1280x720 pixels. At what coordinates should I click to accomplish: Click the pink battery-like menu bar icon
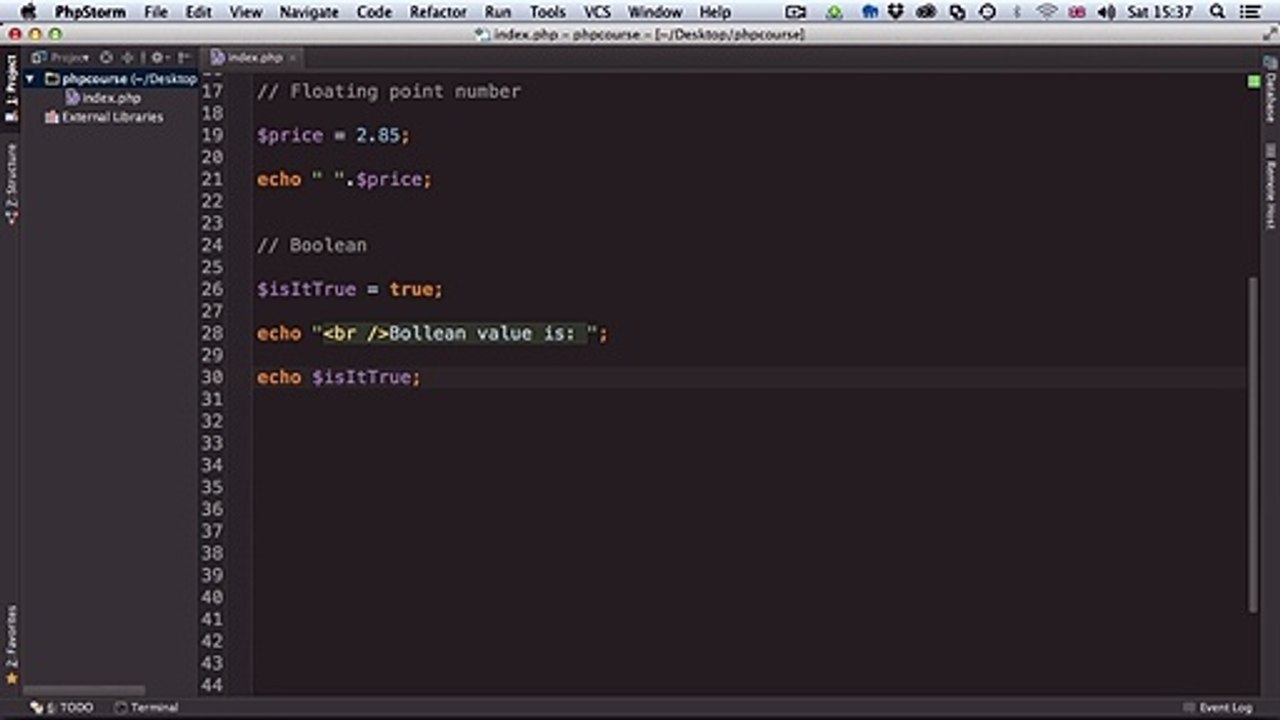coord(1077,12)
